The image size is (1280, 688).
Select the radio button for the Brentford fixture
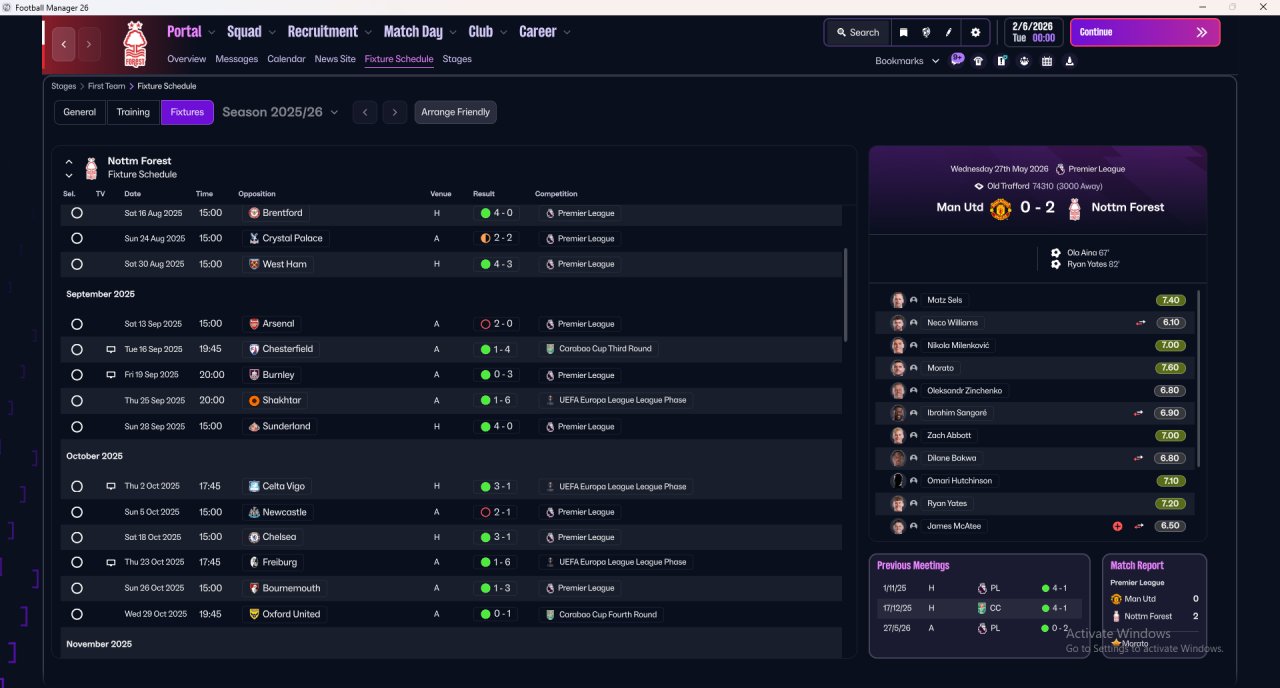[77, 213]
